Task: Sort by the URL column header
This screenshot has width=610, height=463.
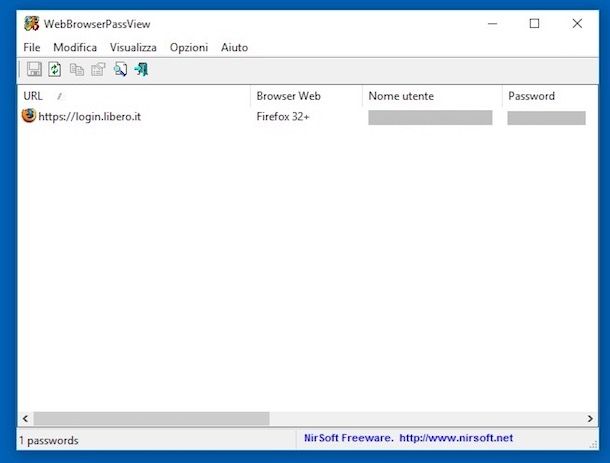Action: 133,96
